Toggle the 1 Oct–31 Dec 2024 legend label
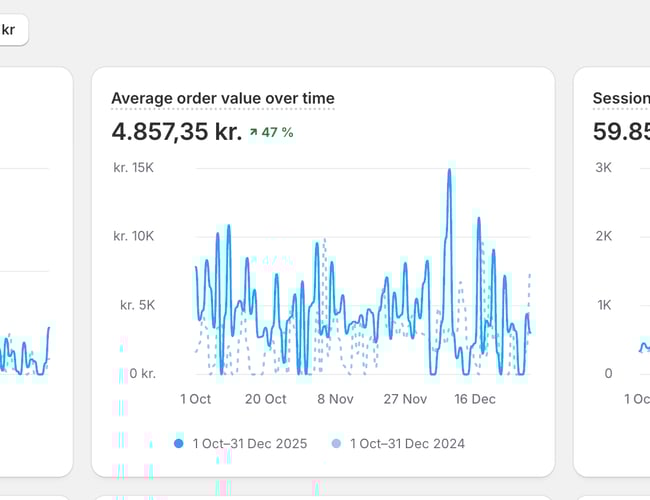 point(407,443)
